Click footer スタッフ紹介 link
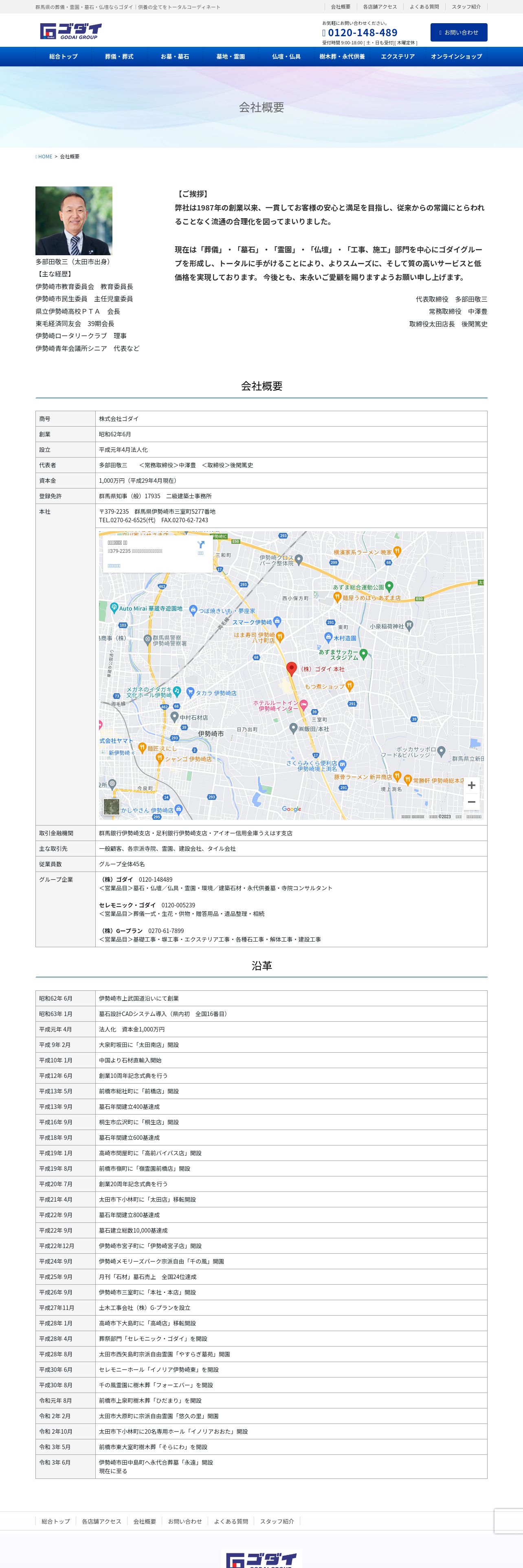The image size is (523, 1568). (x=277, y=1521)
